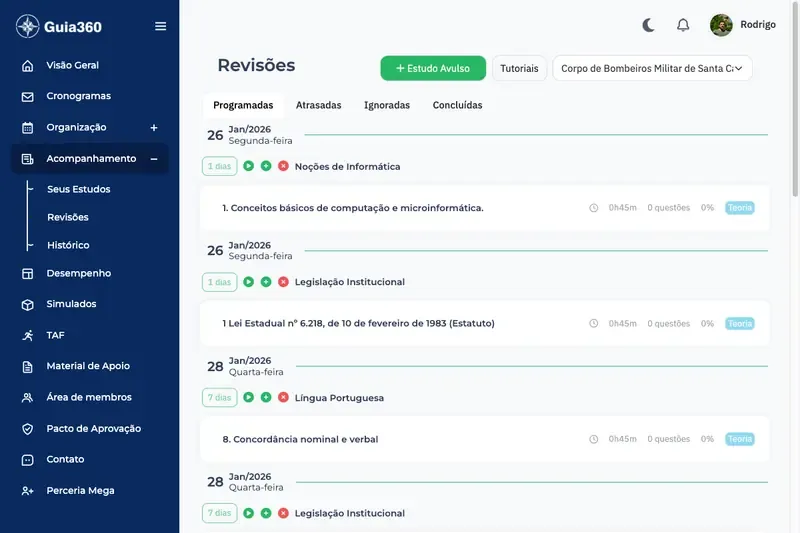Click red X for 28 Jan Legislação Institucional

point(283,513)
